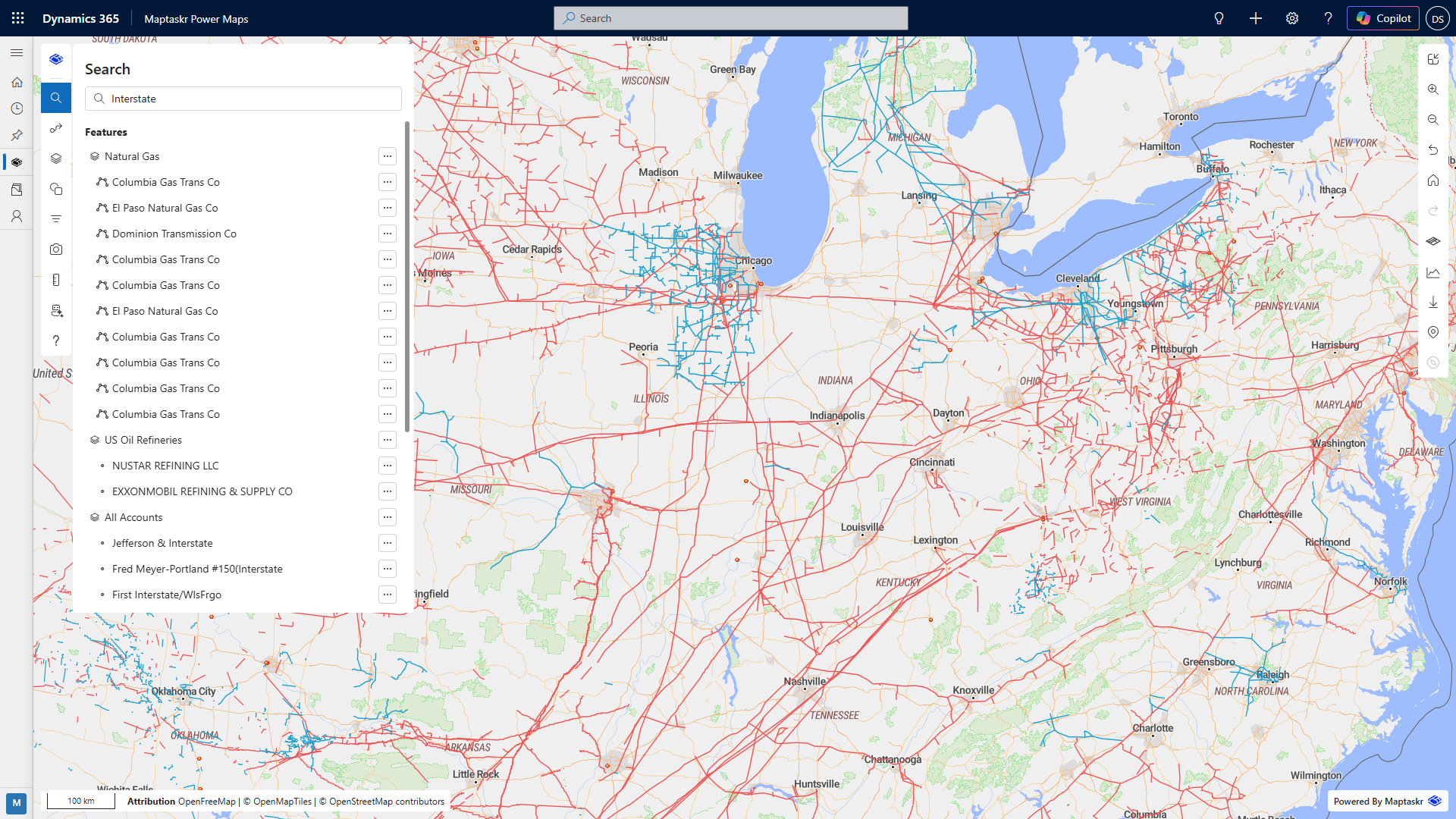
Task: Open the camera snapshot tool
Action: (56, 249)
